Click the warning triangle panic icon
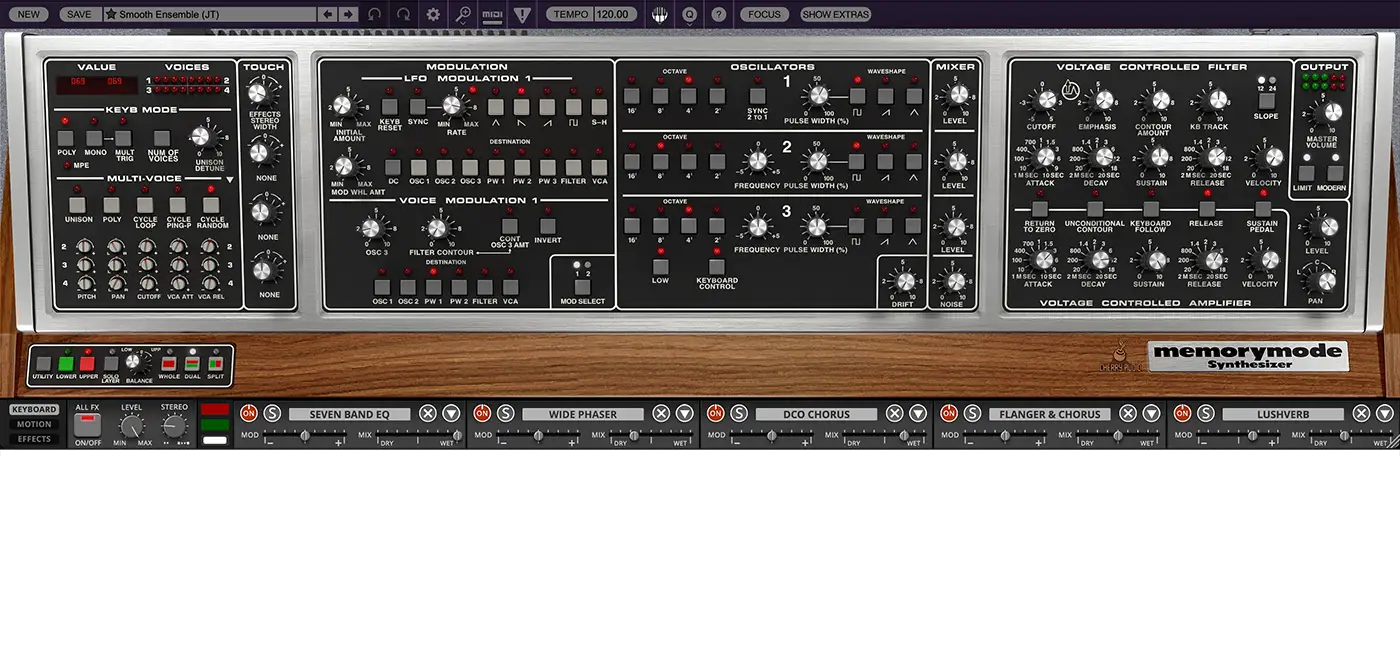The width and height of the screenshot is (1400, 669). pos(521,14)
